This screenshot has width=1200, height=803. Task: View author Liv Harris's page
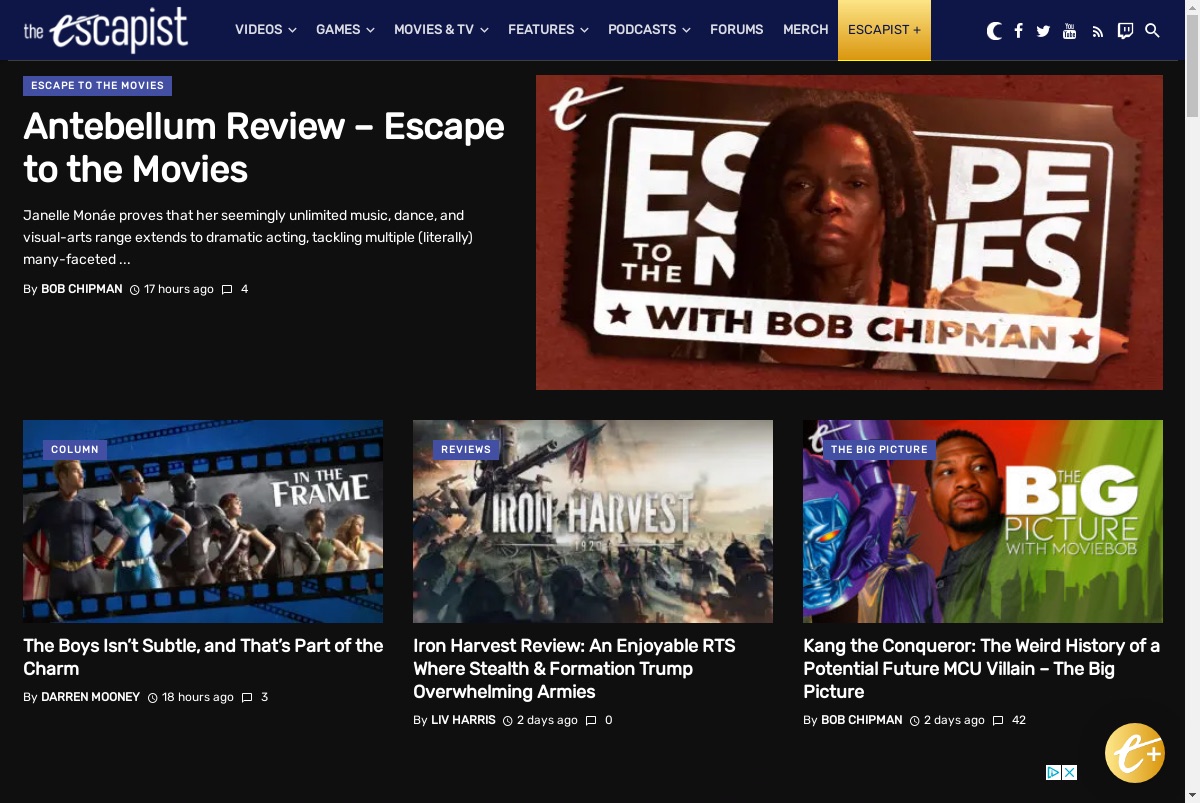463,720
